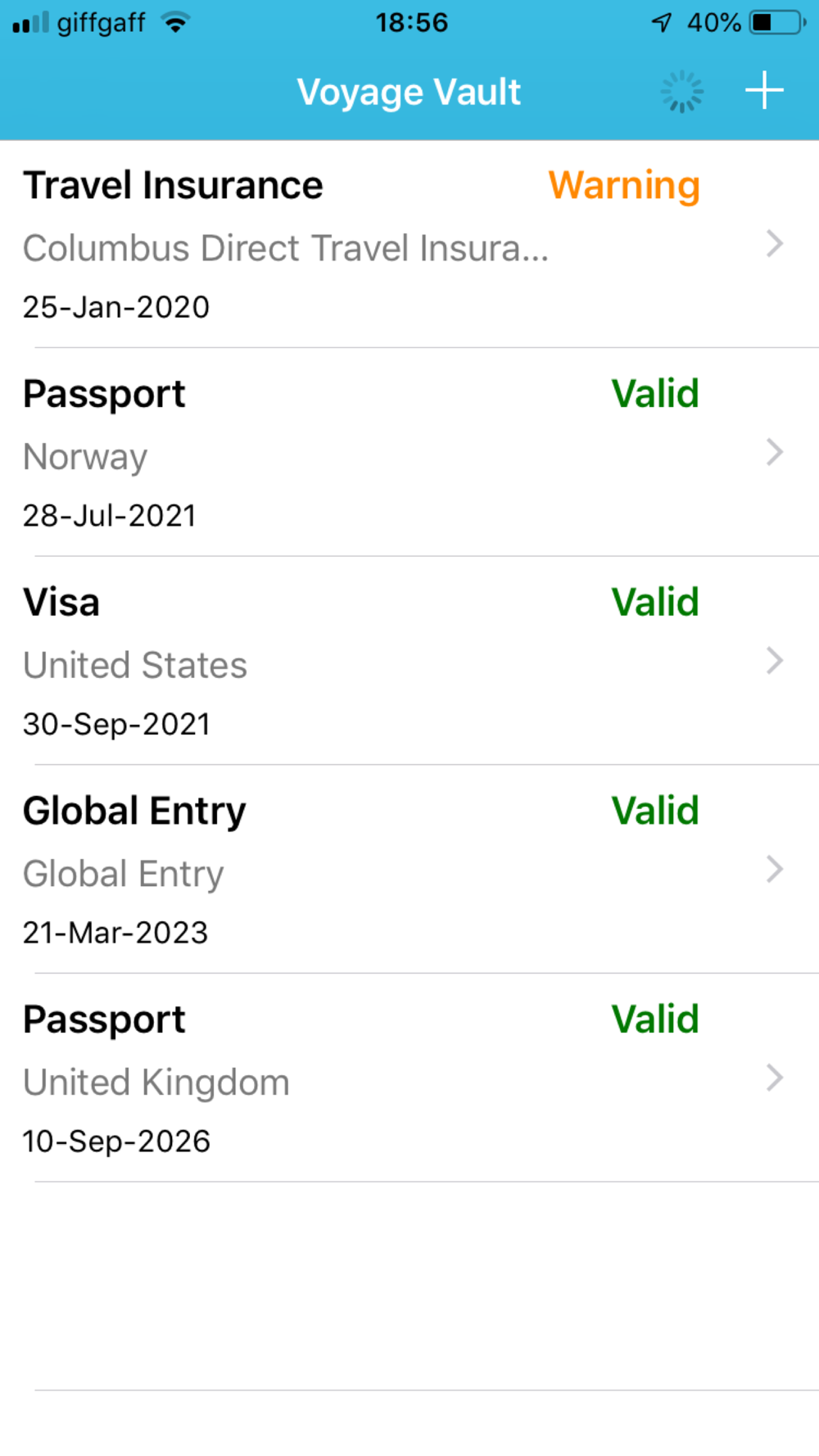This screenshot has height=1456, width=819.
Task: Select the Travel Insurance entry title
Action: coord(173,185)
